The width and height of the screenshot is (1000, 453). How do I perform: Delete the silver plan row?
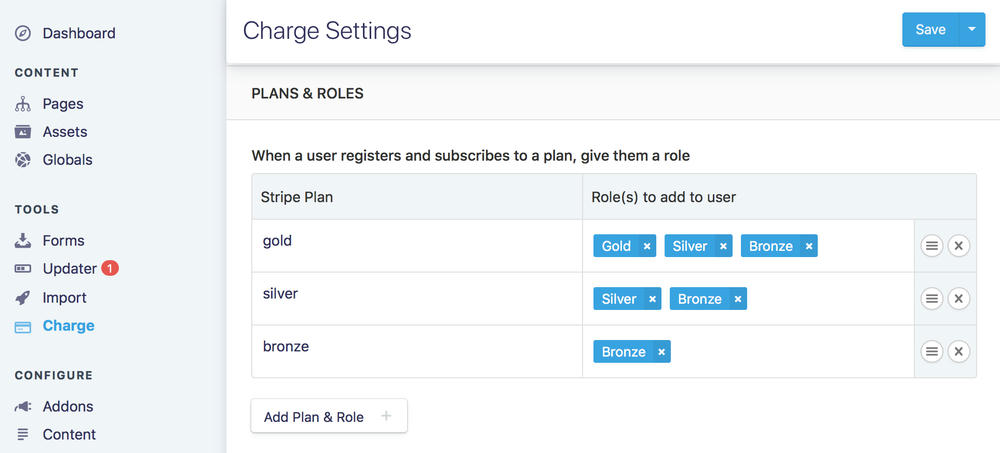click(x=958, y=299)
